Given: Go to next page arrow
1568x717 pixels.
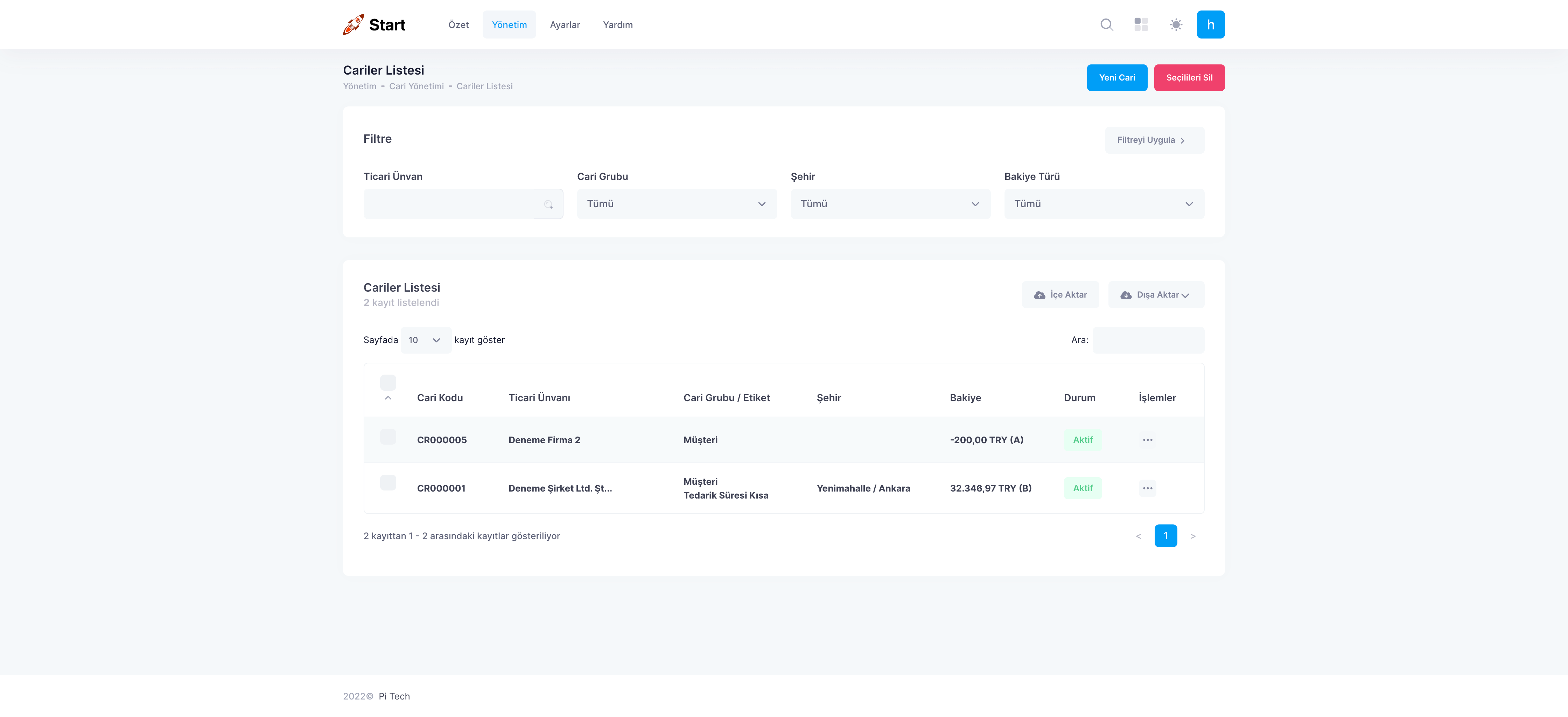Looking at the screenshot, I should tap(1192, 536).
